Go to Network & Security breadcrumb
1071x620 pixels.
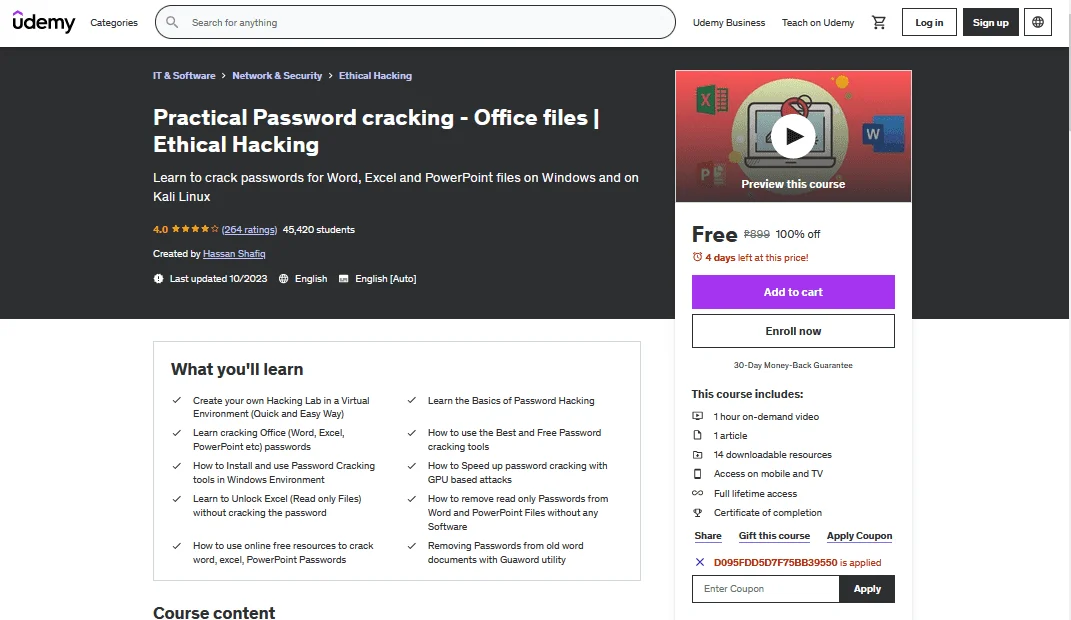click(277, 76)
